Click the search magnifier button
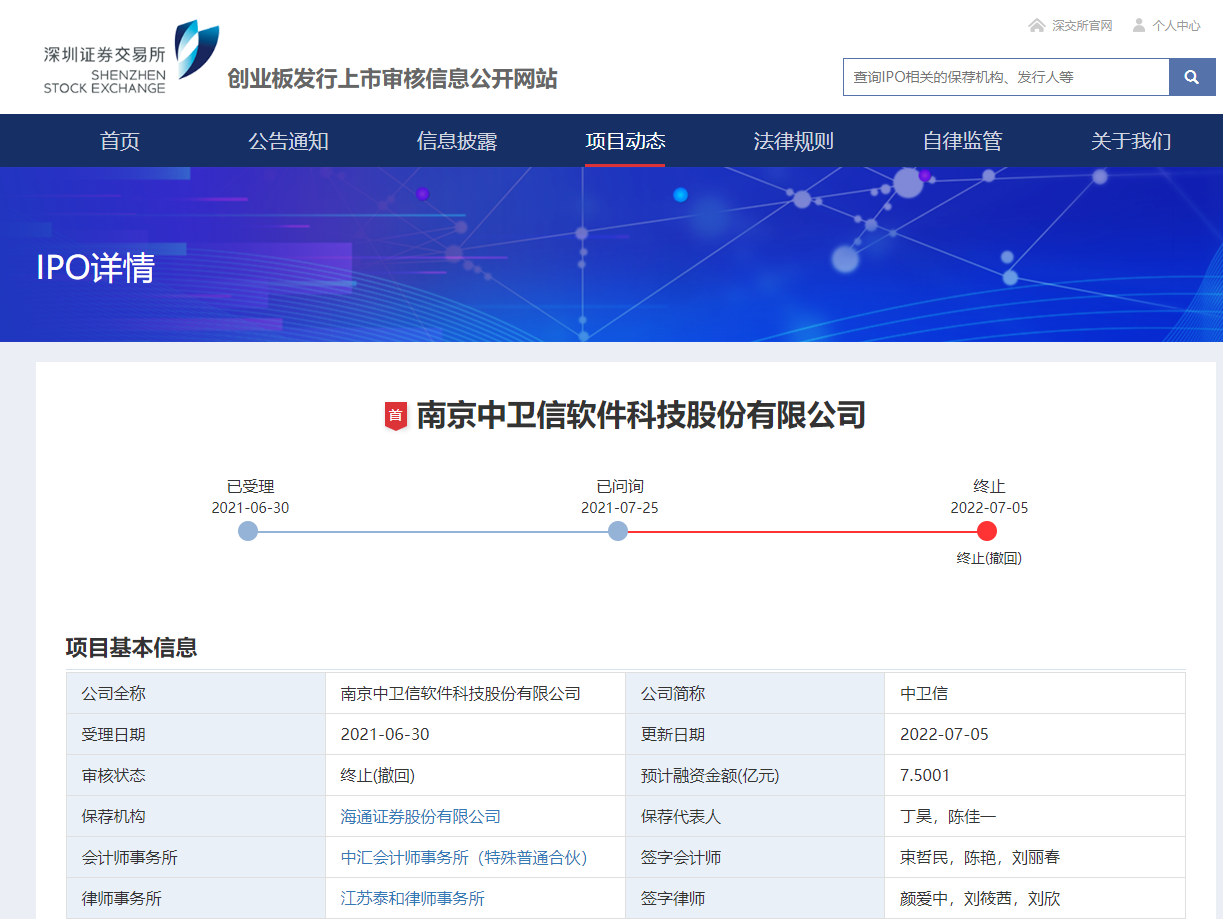This screenshot has height=919, width=1223. click(x=1192, y=77)
